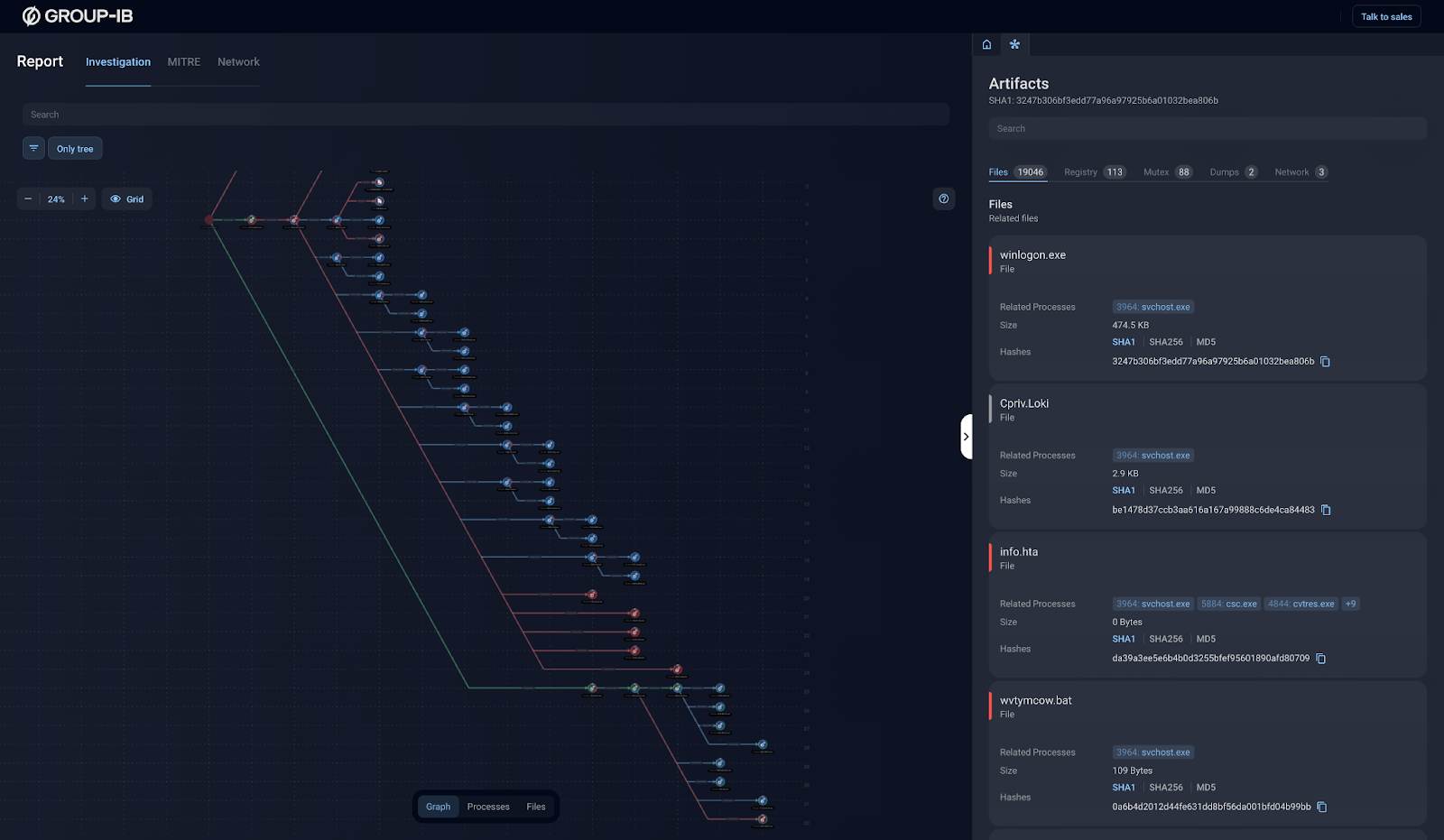Toggle Grid visibility on the graph
This screenshot has width=1444, height=840.
(126, 198)
